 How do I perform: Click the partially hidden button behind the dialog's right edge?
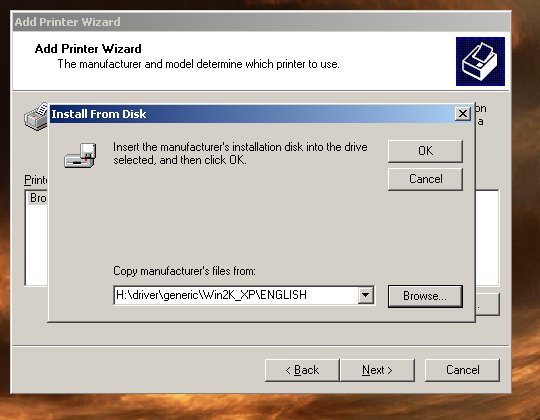pyautogui.click(x=487, y=304)
